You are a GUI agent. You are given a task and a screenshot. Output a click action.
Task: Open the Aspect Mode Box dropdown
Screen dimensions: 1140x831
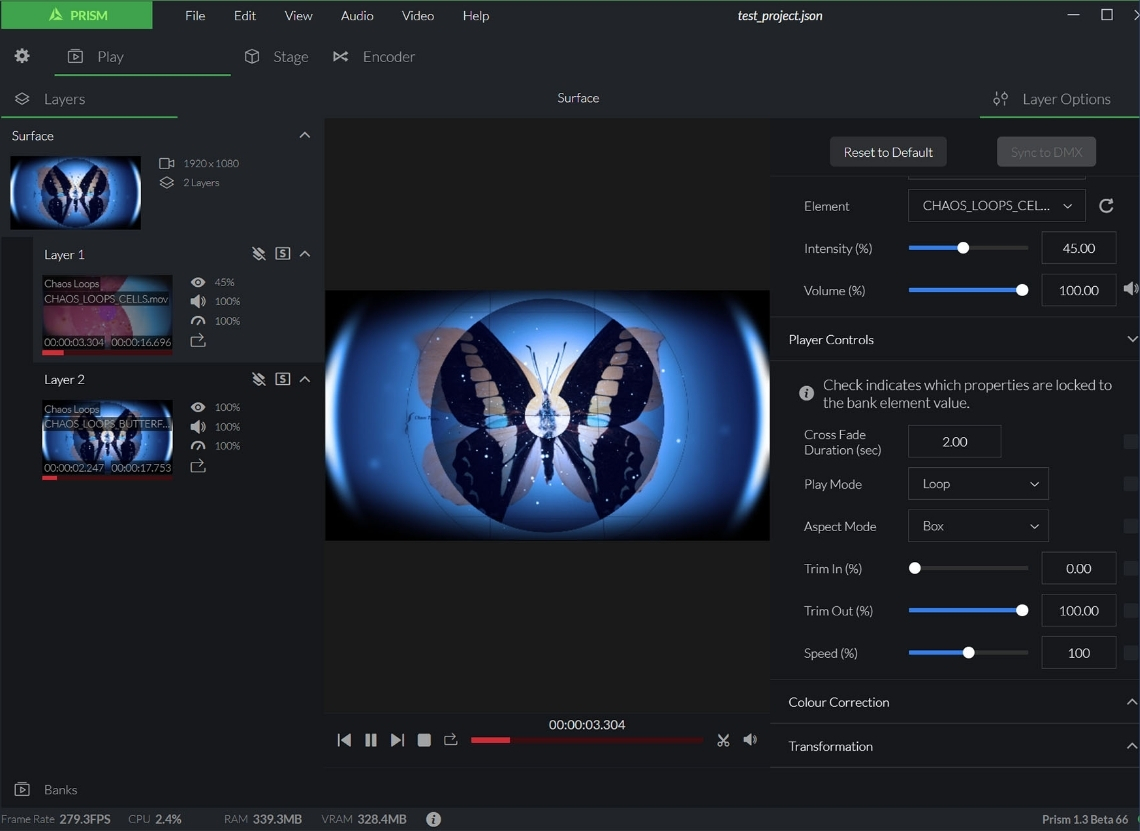978,526
